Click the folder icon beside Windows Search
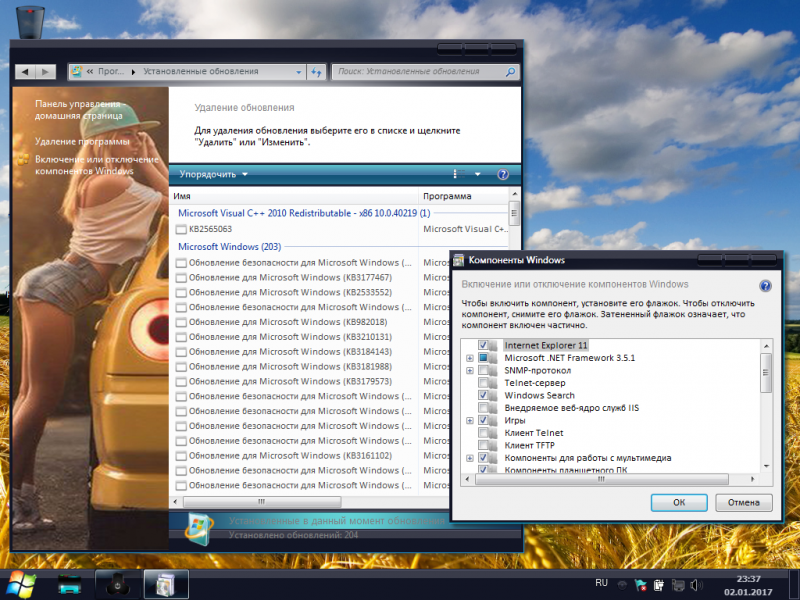The height and width of the screenshot is (600, 800). coord(493,395)
